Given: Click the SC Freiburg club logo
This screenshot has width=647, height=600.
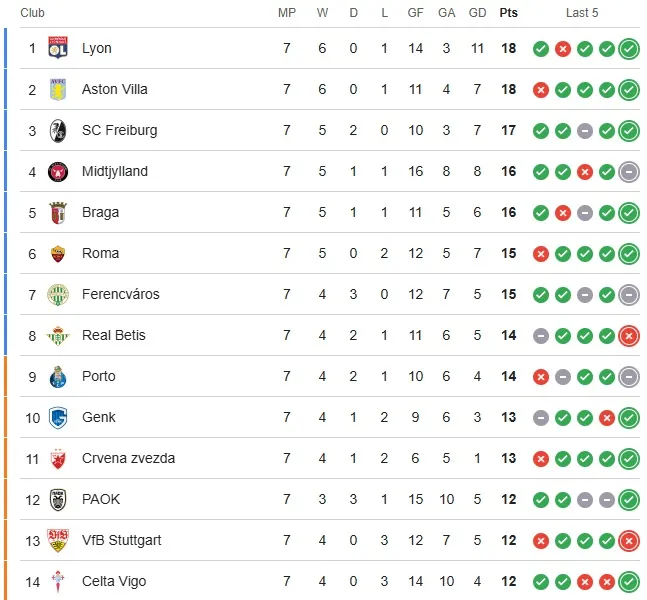Looking at the screenshot, I should click(57, 130).
